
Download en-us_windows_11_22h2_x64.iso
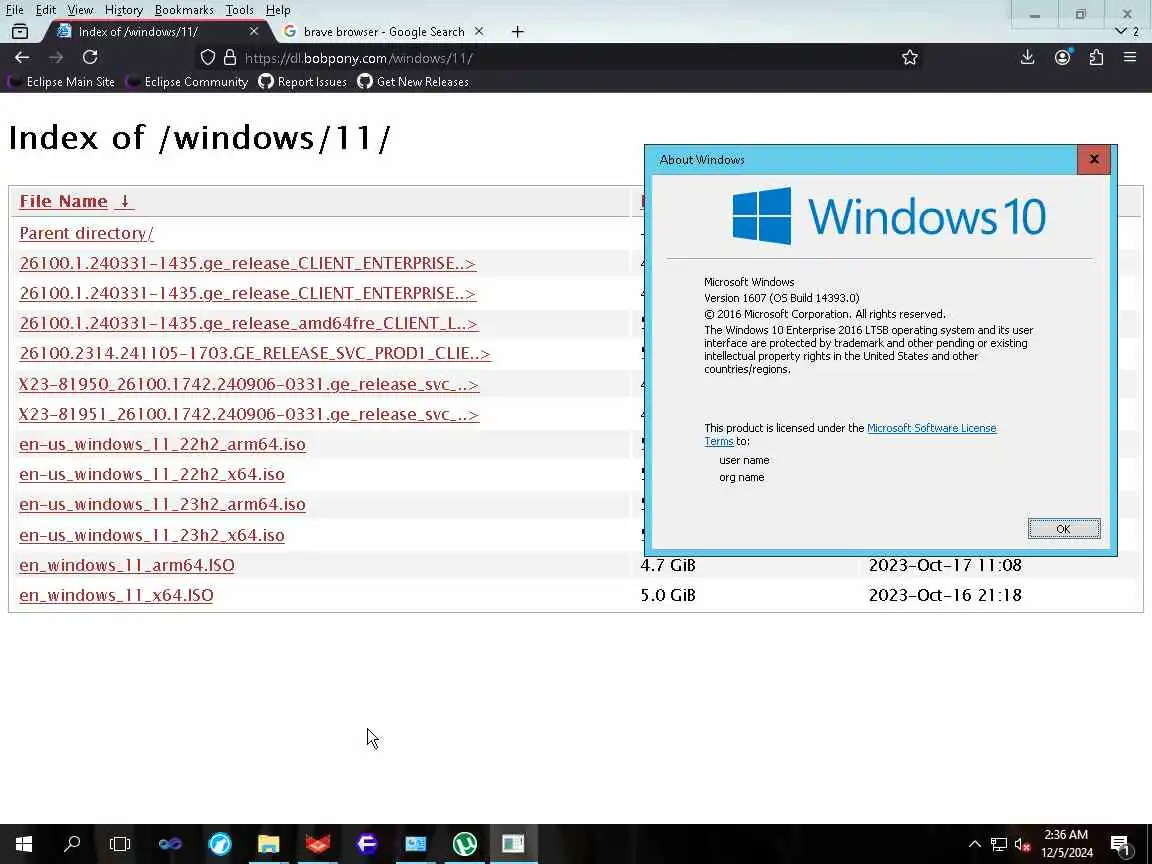click(152, 475)
